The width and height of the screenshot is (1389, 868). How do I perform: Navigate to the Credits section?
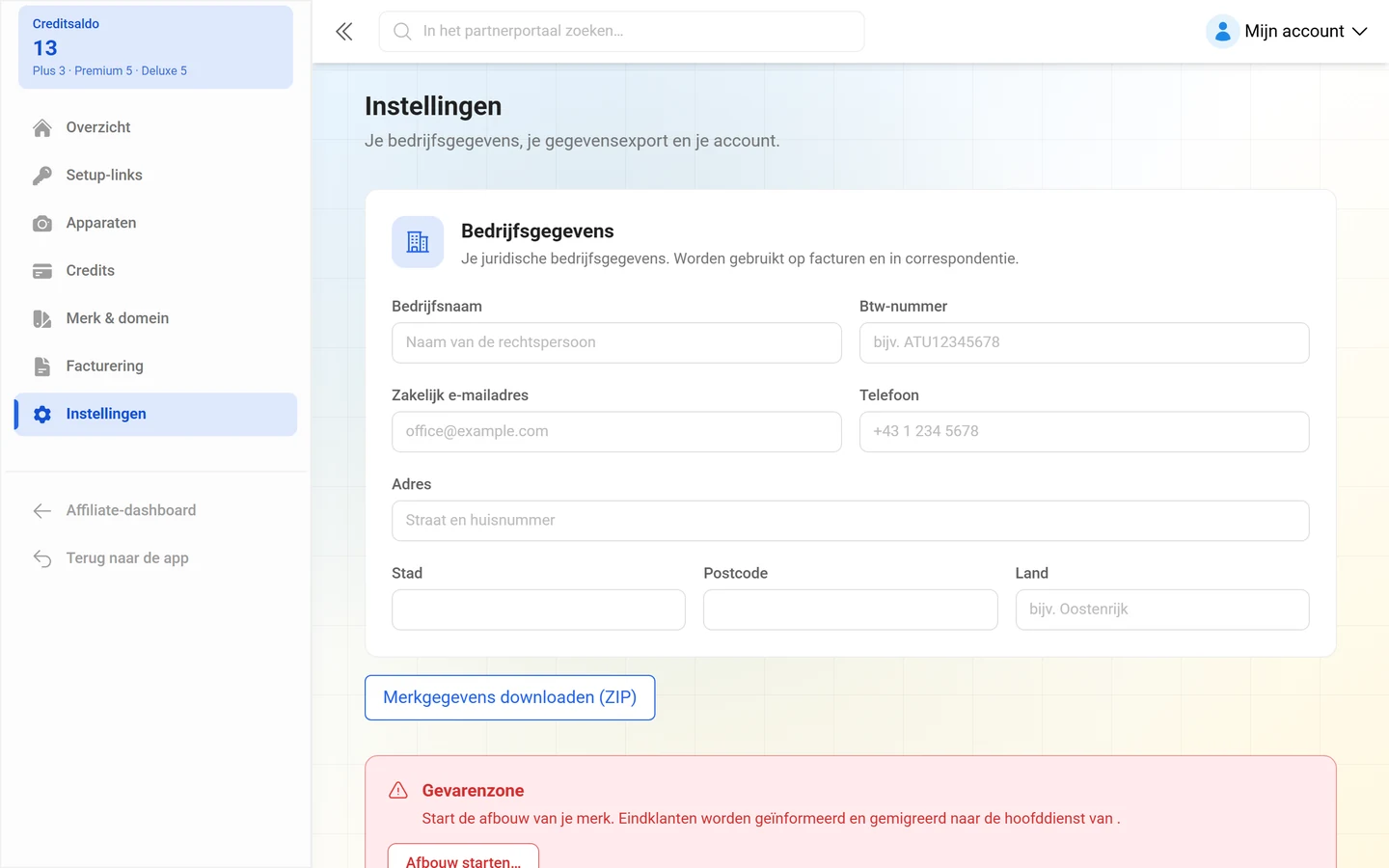coord(156,271)
